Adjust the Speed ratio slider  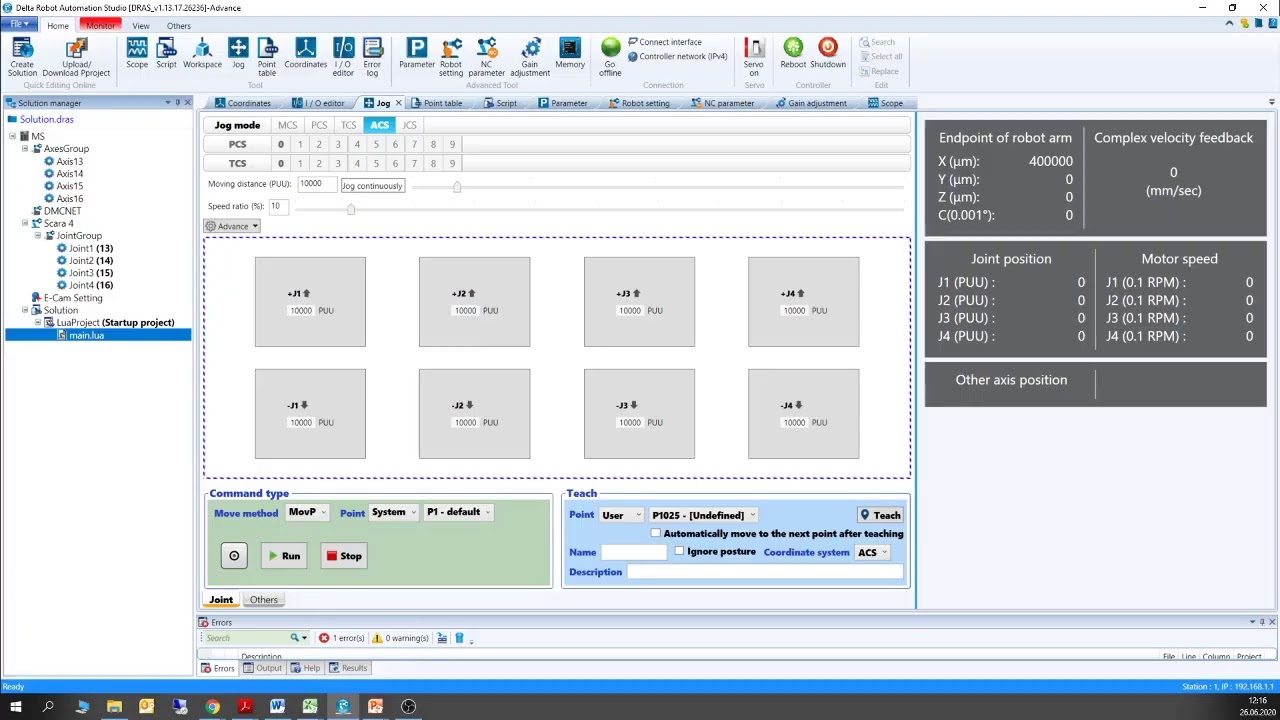tap(351, 208)
